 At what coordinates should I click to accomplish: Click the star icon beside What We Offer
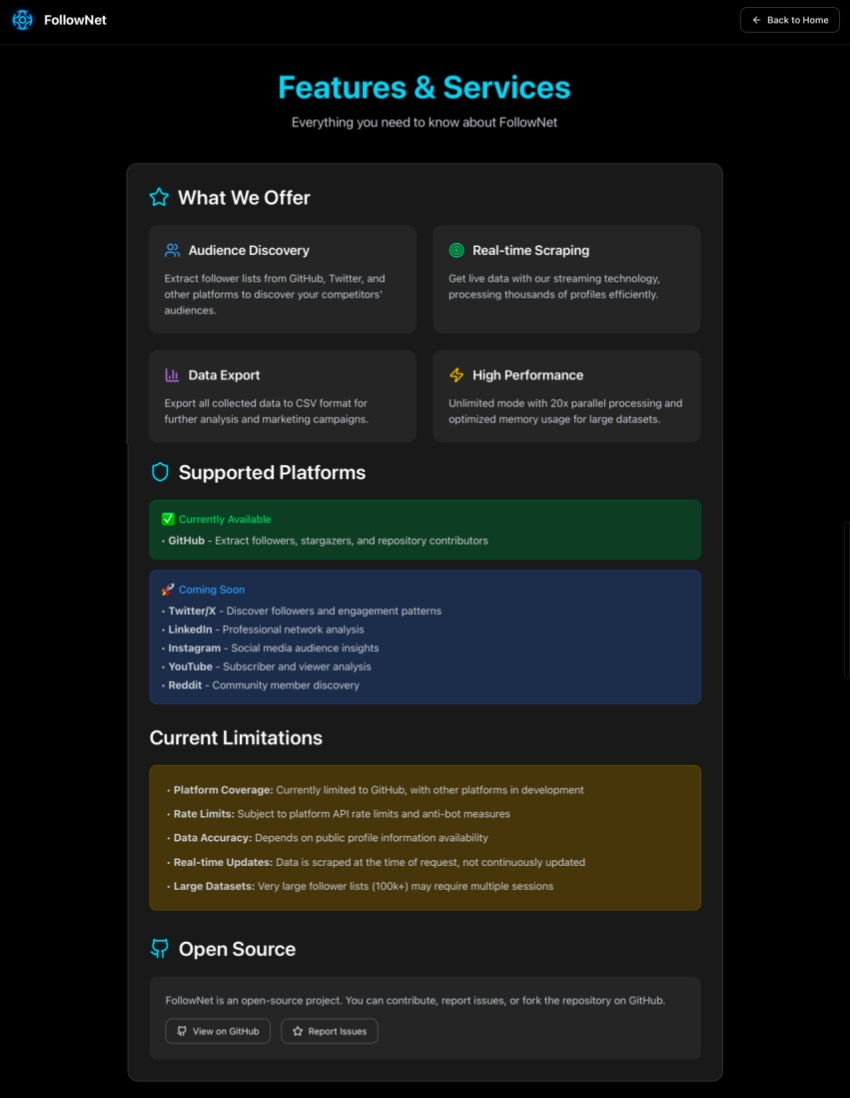[159, 197]
